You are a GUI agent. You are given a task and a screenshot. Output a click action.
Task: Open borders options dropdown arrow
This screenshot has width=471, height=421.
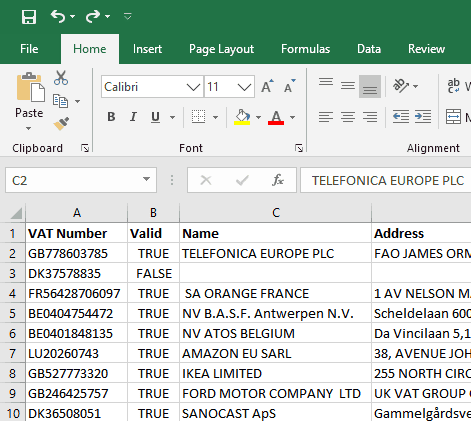click(x=215, y=117)
